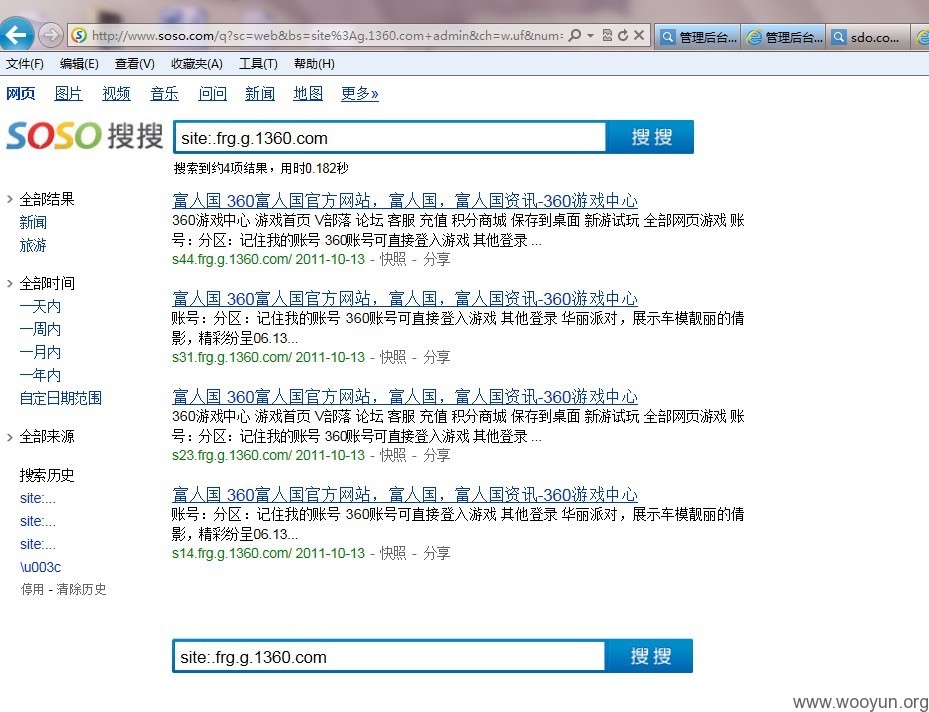Filter results by 新闻 in sidebar
Viewport: 929px width, 712px height.
[x=33, y=222]
